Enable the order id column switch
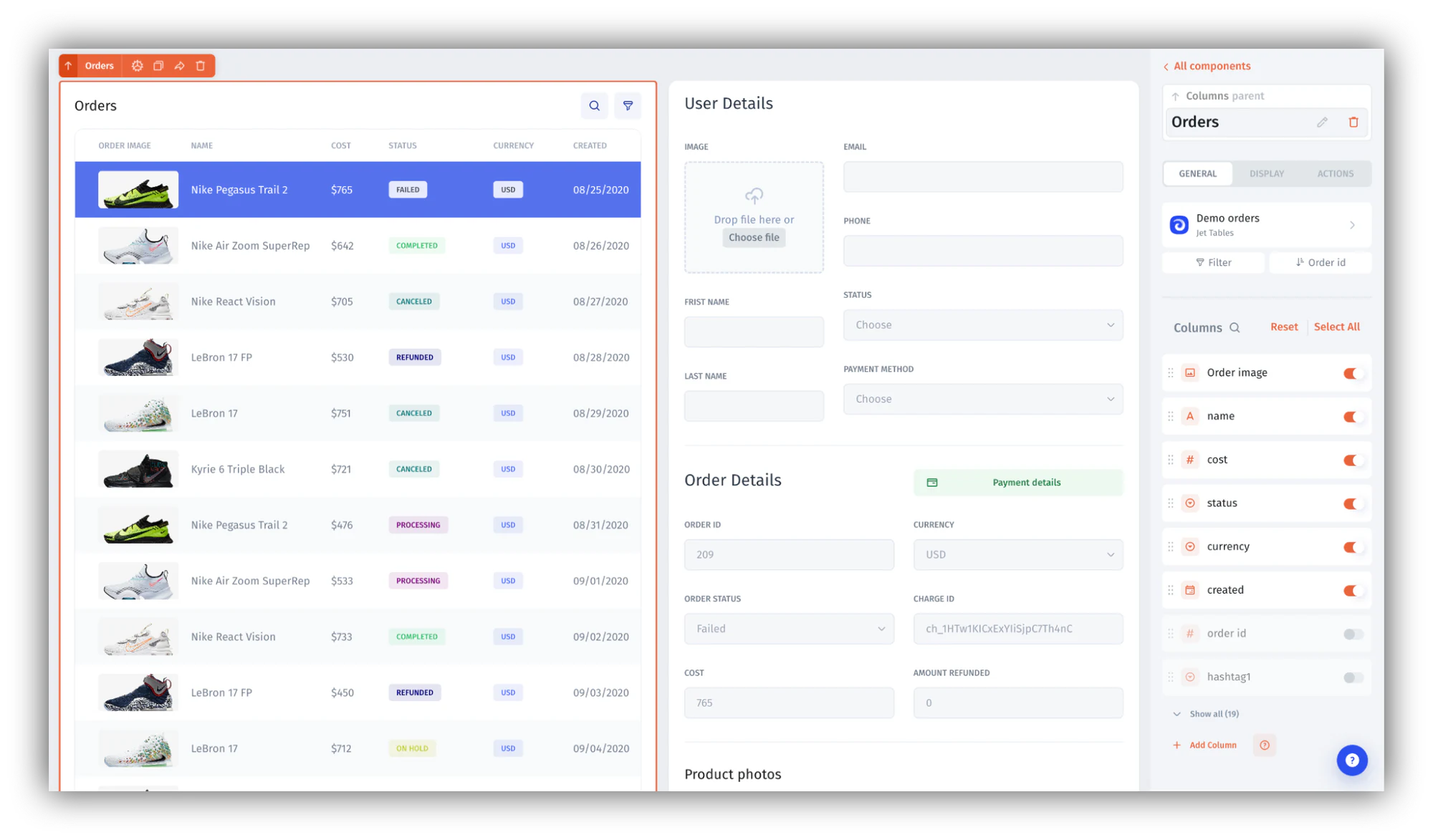This screenshot has width=1433, height=840. pos(1352,634)
